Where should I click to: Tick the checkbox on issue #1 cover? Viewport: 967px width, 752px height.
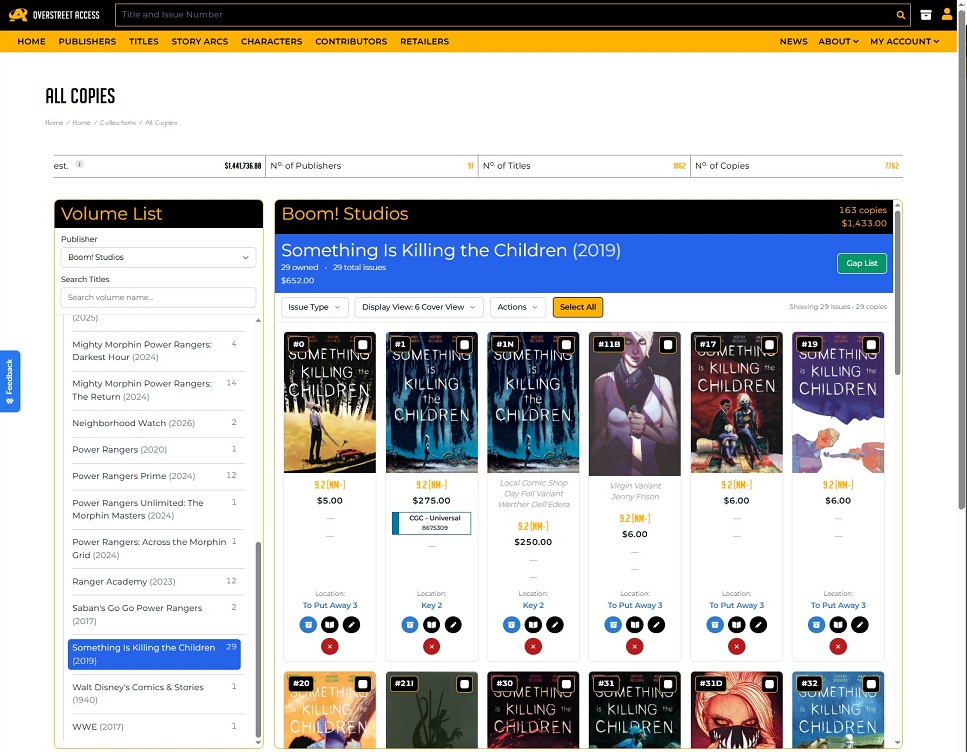click(464, 344)
